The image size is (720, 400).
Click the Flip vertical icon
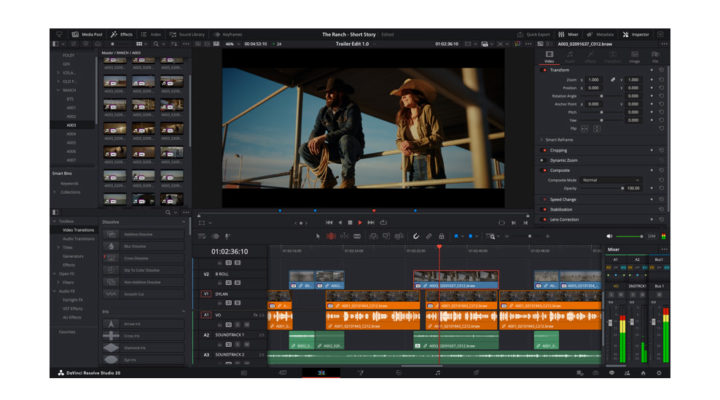click(596, 129)
